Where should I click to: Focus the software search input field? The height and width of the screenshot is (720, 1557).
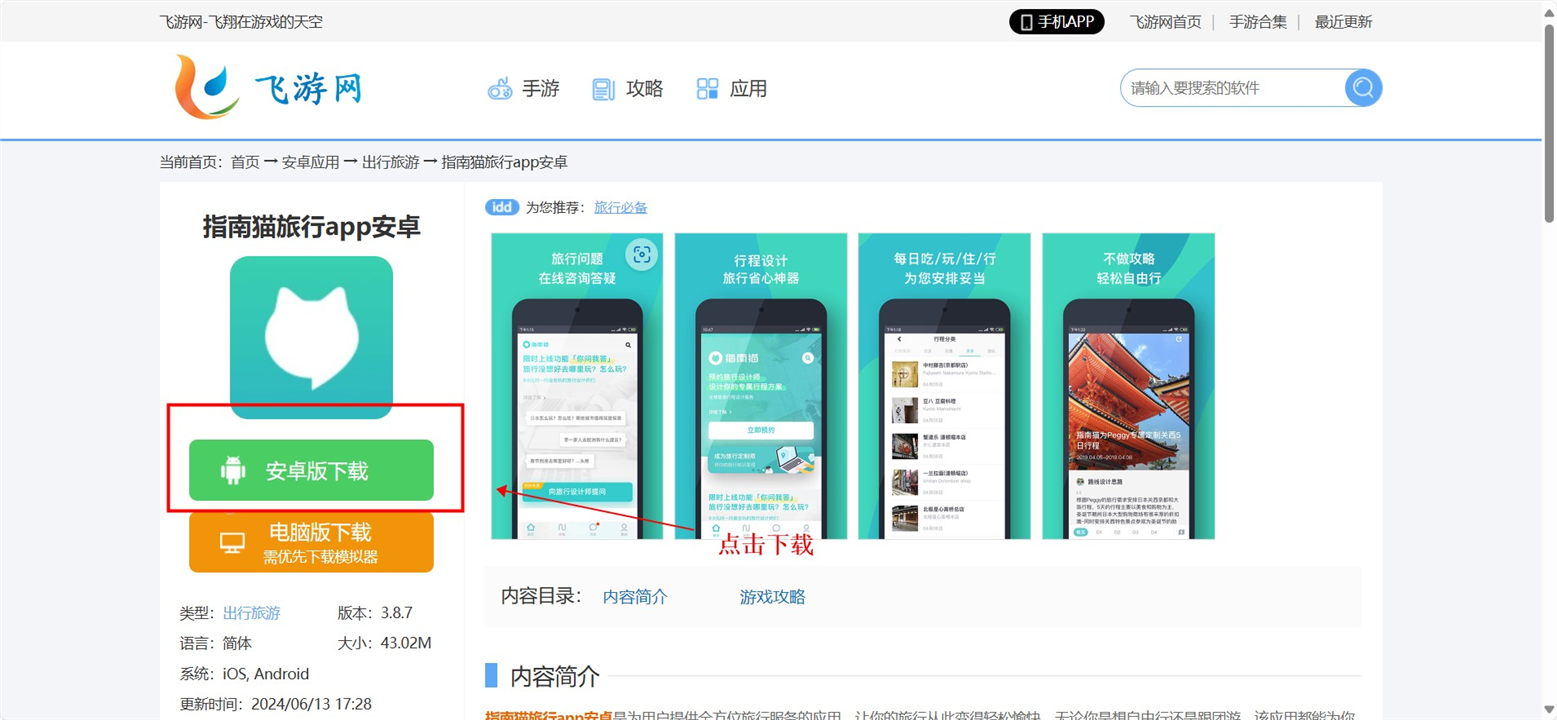(1233, 88)
